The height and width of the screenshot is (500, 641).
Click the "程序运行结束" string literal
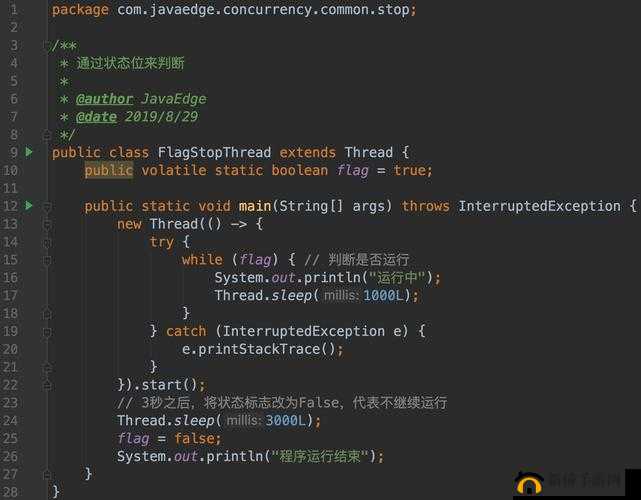[x=321, y=456]
